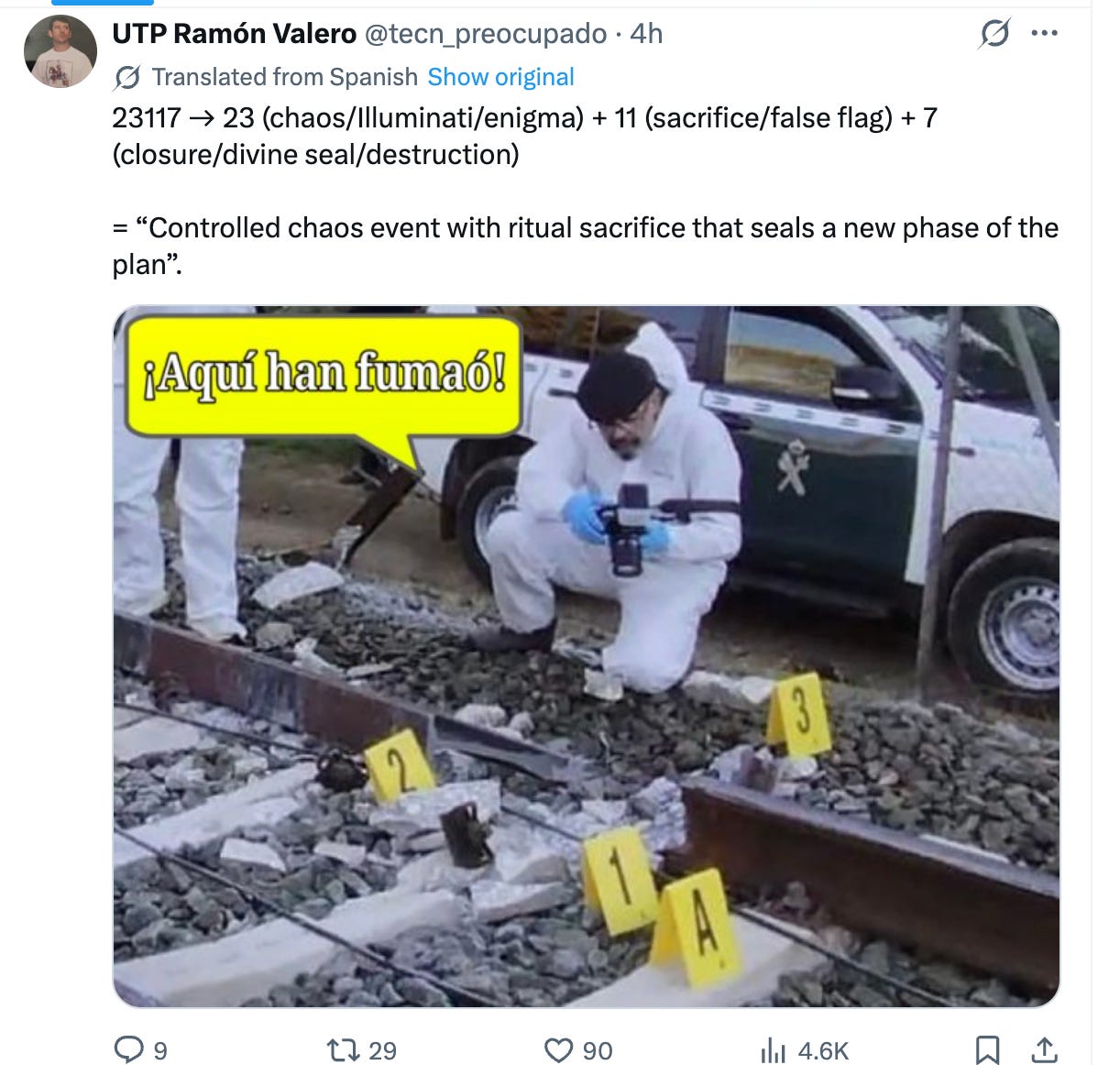Click the Grok icon at top right
This screenshot has width=1120, height=1065.
tap(994, 34)
